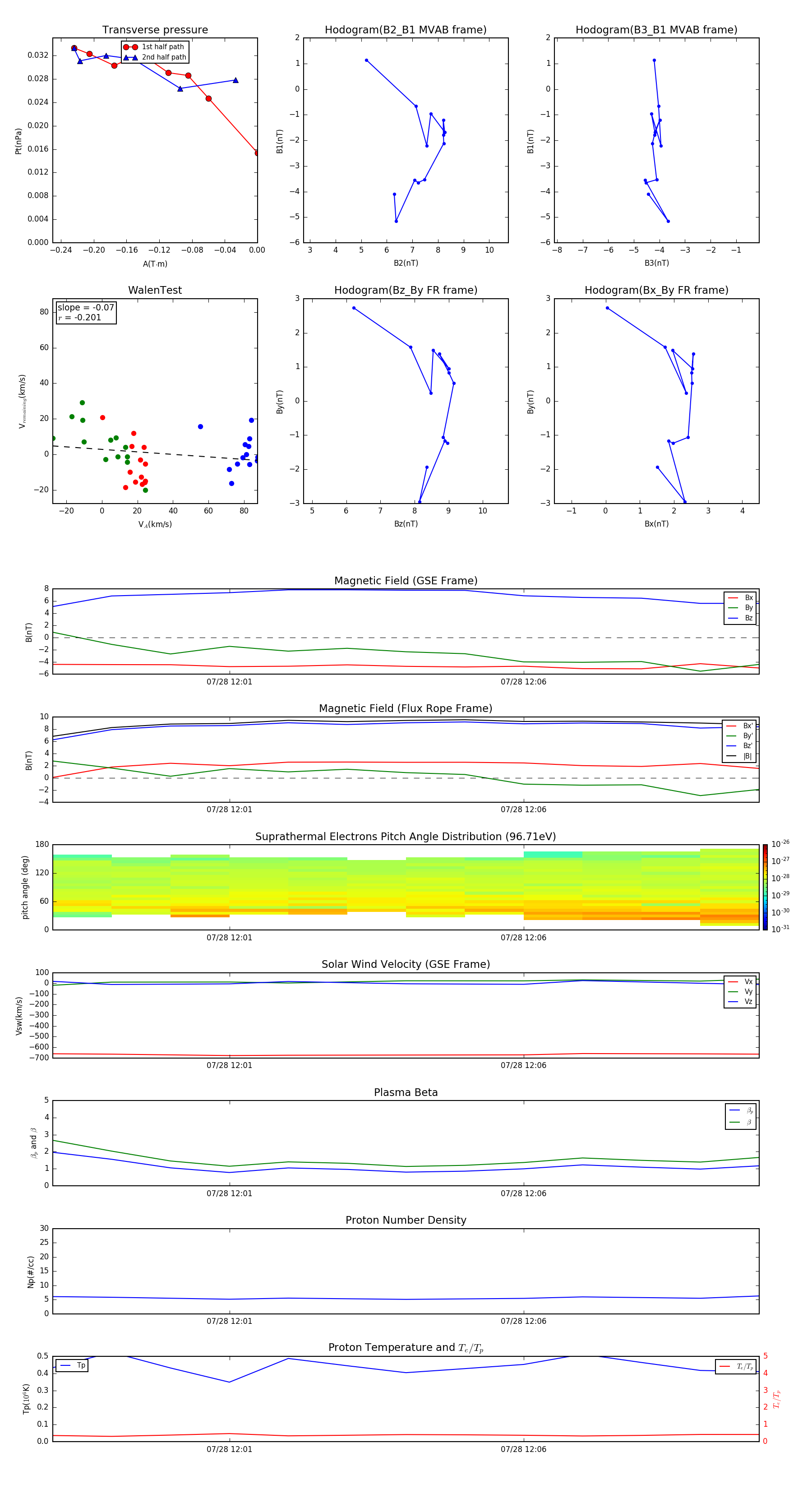Click the '1st half path' legend entry
Image resolution: width=812 pixels, height=1489 pixels.
coord(154,47)
